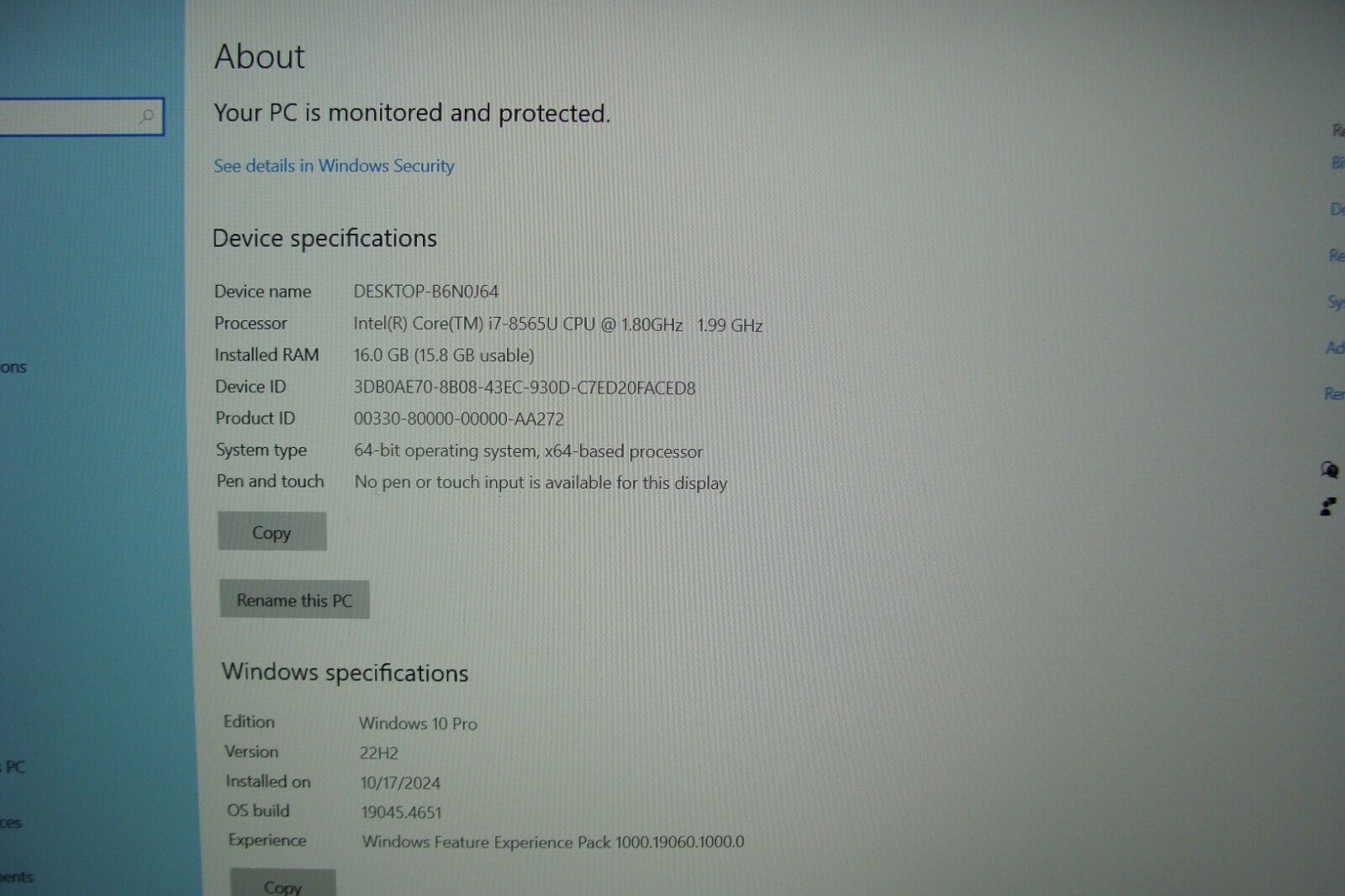Image resolution: width=1345 pixels, height=896 pixels.
Task: Select the installed on date 10/17/2024
Action: 400,783
